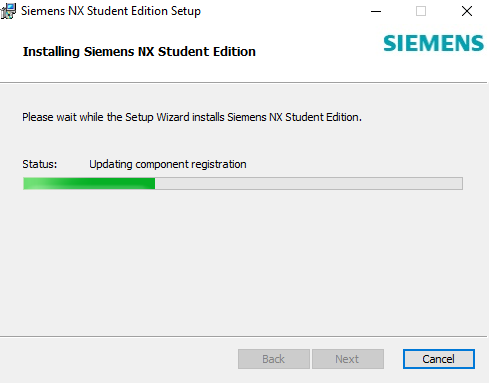Click the 'Installing Siemens NX Student Edition' heading

pos(139,52)
